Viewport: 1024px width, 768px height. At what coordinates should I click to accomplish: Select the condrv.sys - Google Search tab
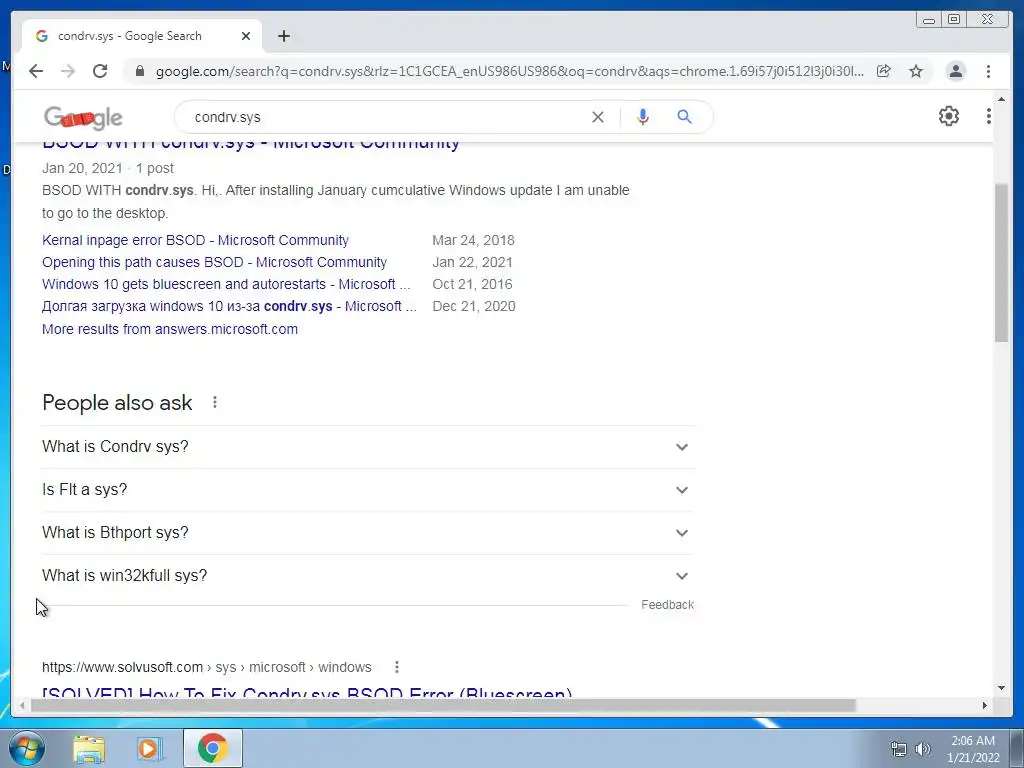tap(142, 36)
